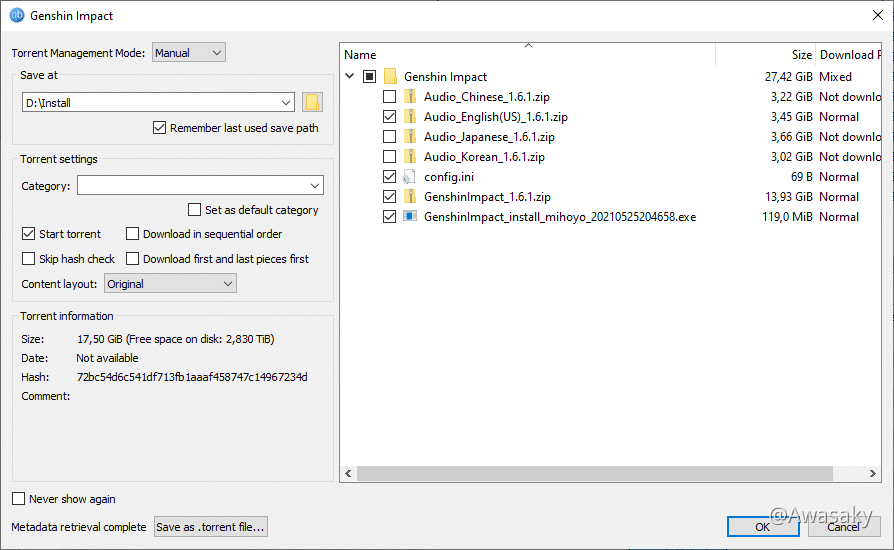Sort by the Download Priority column header
894x550 pixels.
pyautogui.click(x=849, y=55)
